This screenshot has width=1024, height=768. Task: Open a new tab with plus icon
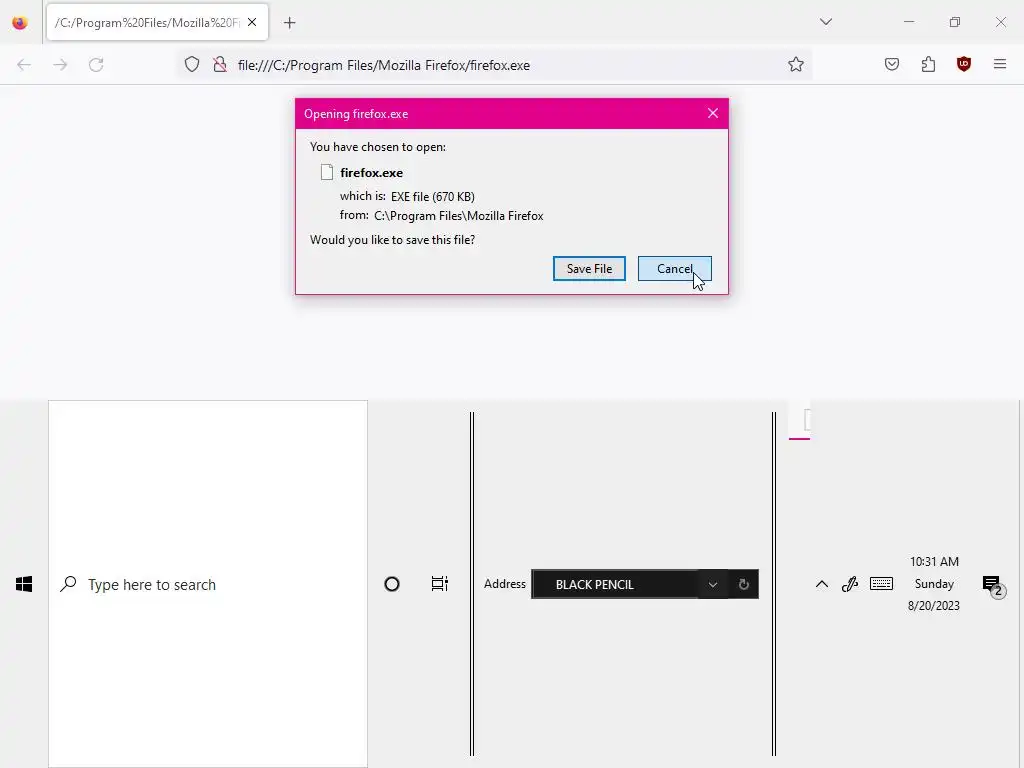click(x=290, y=23)
